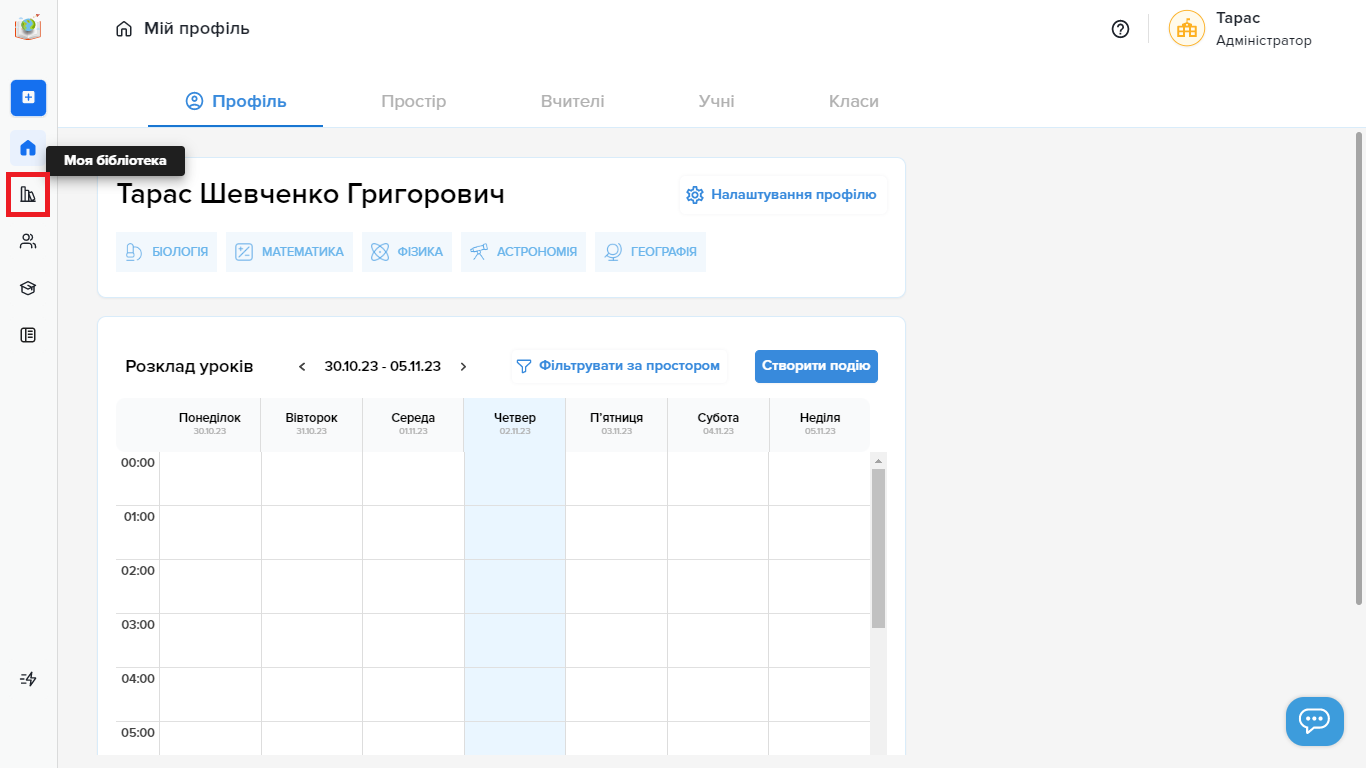
Task: Open the journal list icon in sidebar
Action: 28,335
